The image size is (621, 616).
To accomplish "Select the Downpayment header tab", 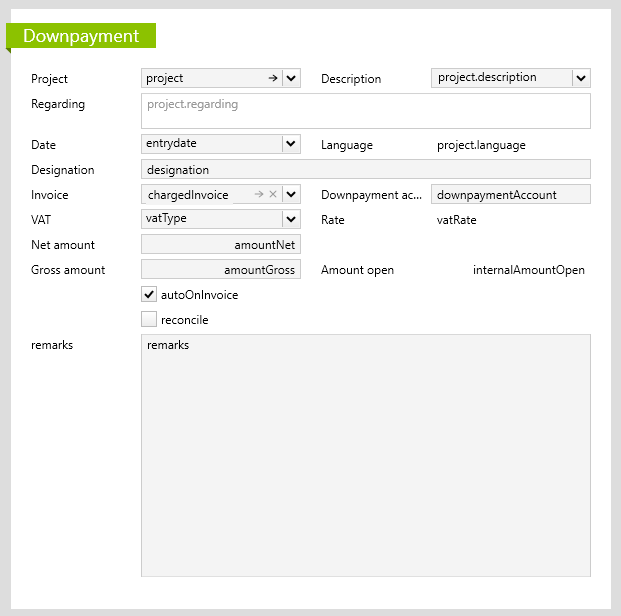I will [81, 36].
